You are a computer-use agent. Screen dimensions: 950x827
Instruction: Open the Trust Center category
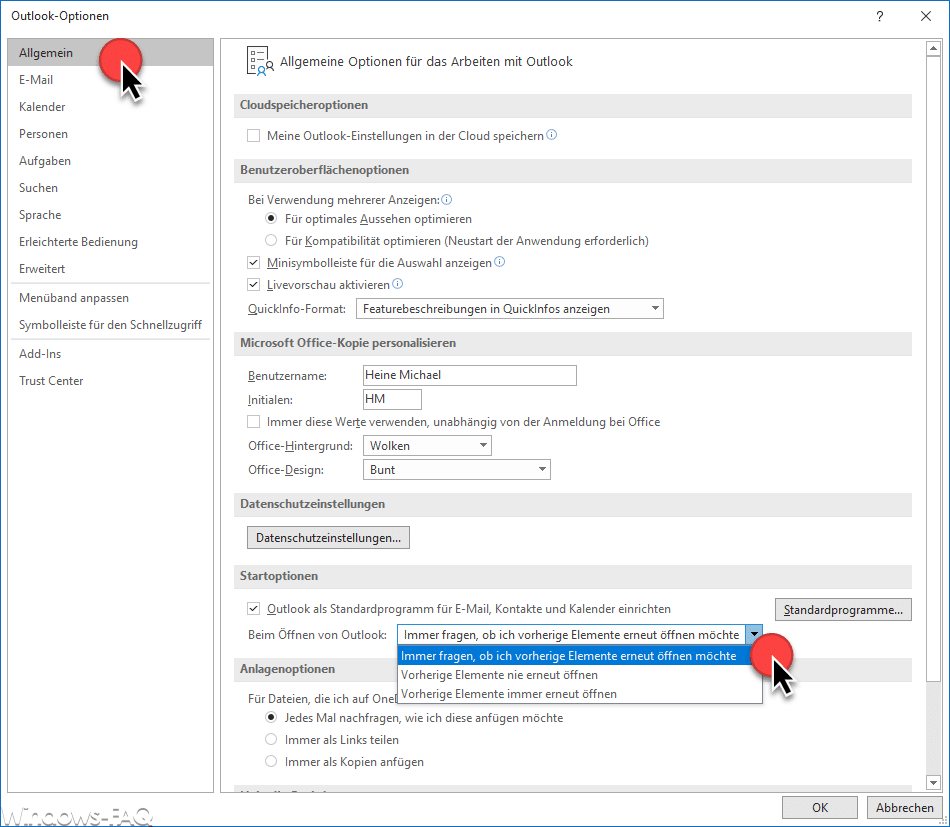click(111, 380)
